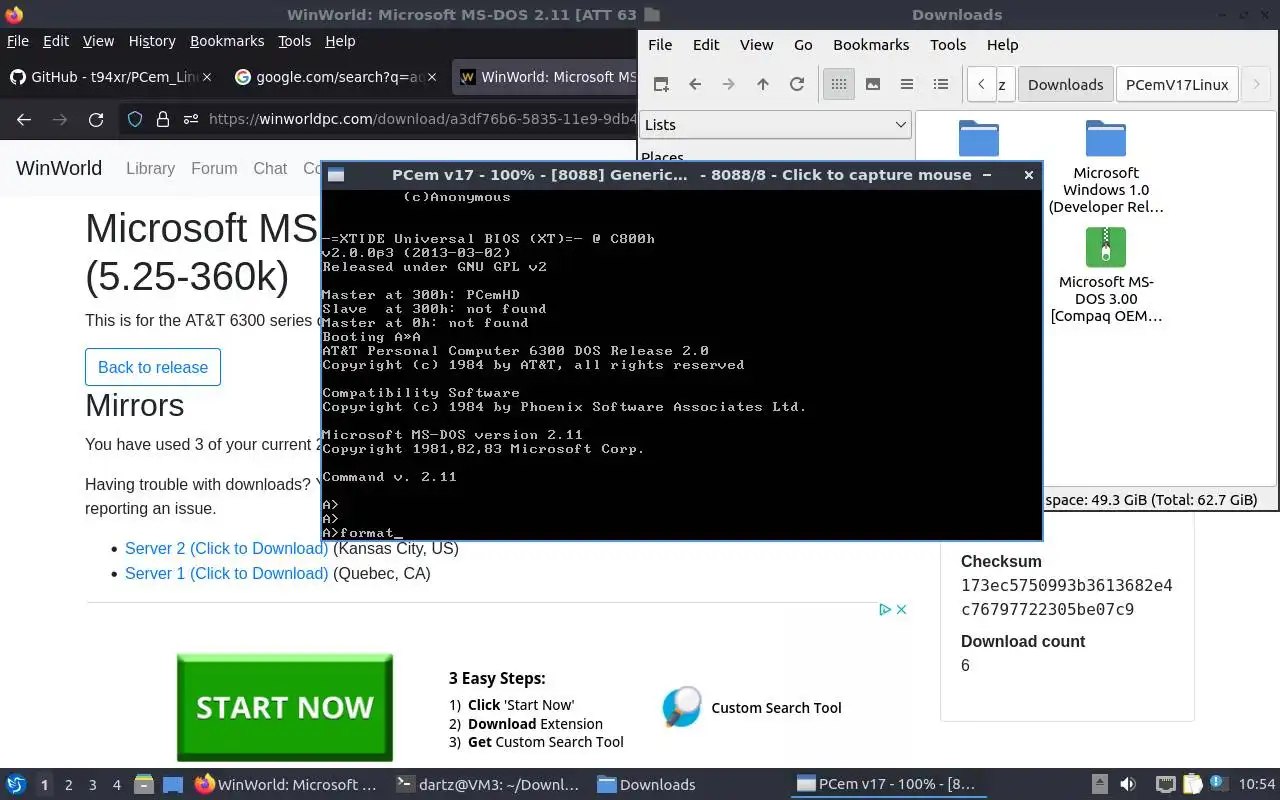
Task: Switch file manager to compact view
Action: pyautogui.click(x=907, y=84)
